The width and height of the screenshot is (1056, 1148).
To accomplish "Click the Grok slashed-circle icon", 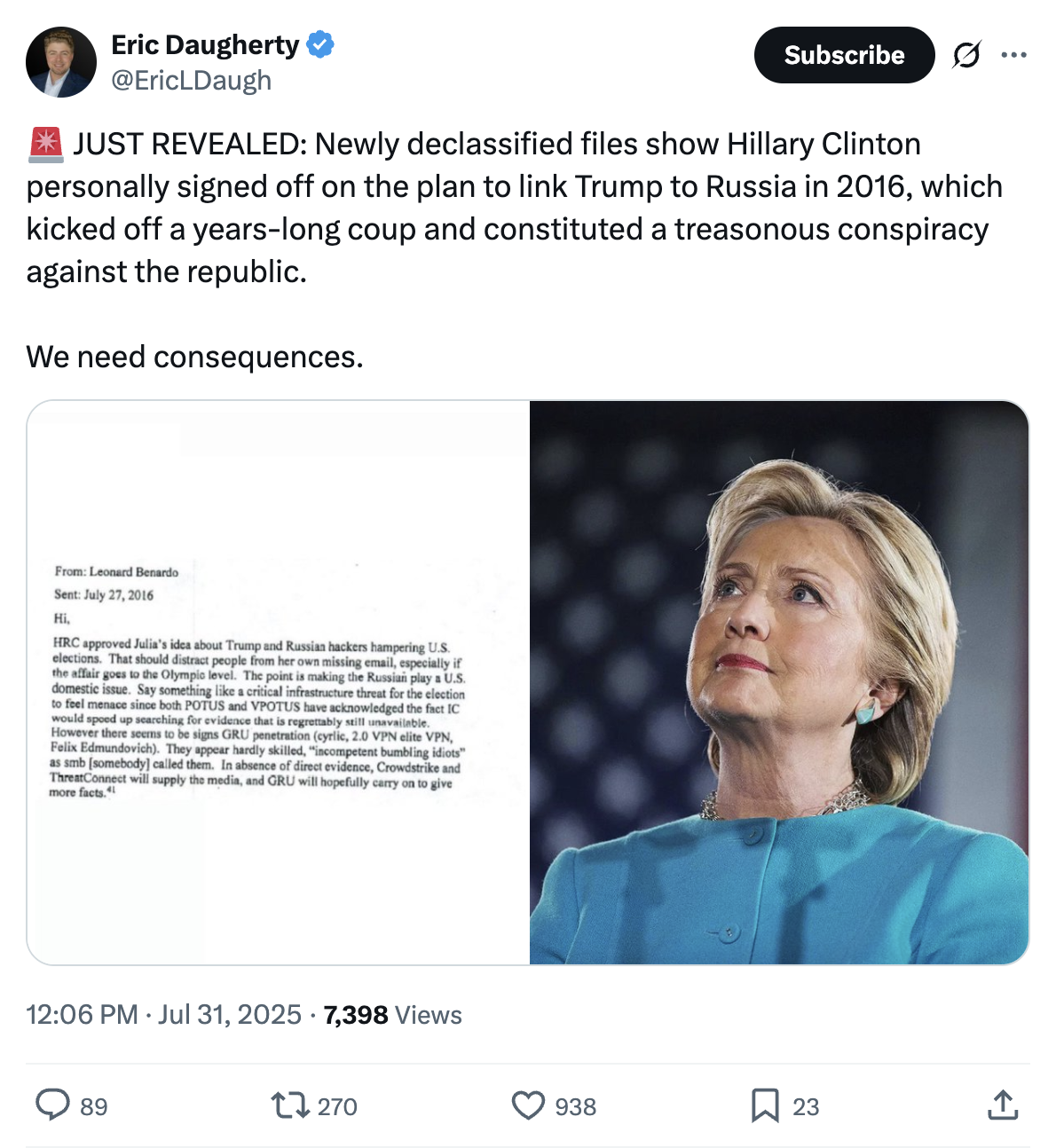I will (x=966, y=55).
